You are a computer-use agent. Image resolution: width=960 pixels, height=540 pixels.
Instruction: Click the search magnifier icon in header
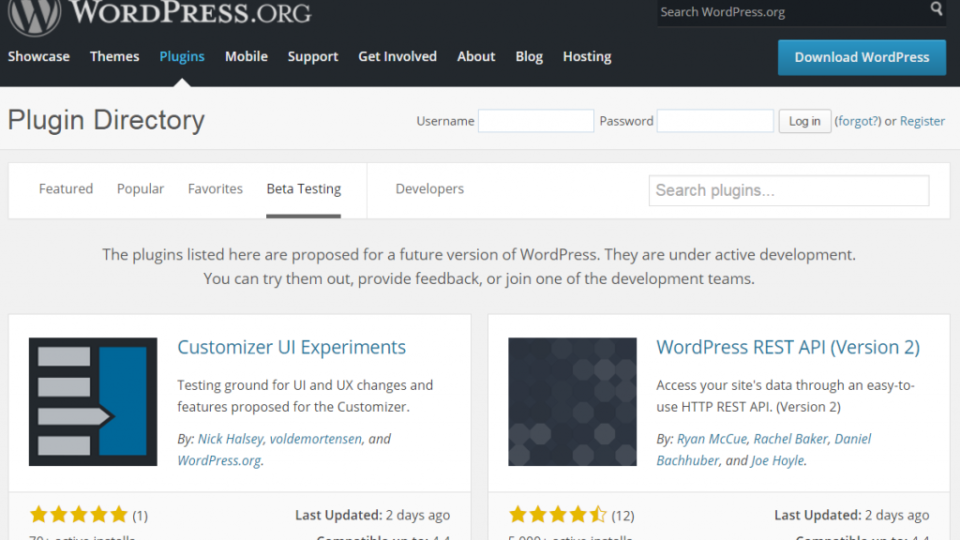936,9
